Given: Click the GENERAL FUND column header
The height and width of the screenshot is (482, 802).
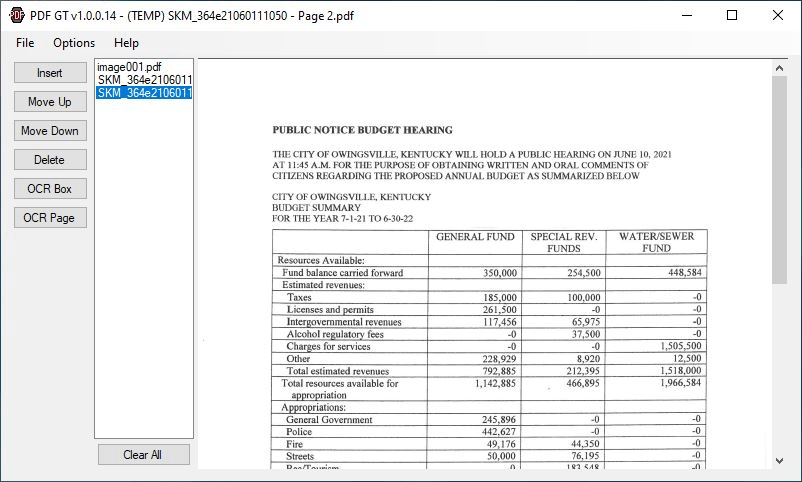Looking at the screenshot, I should click(475, 236).
